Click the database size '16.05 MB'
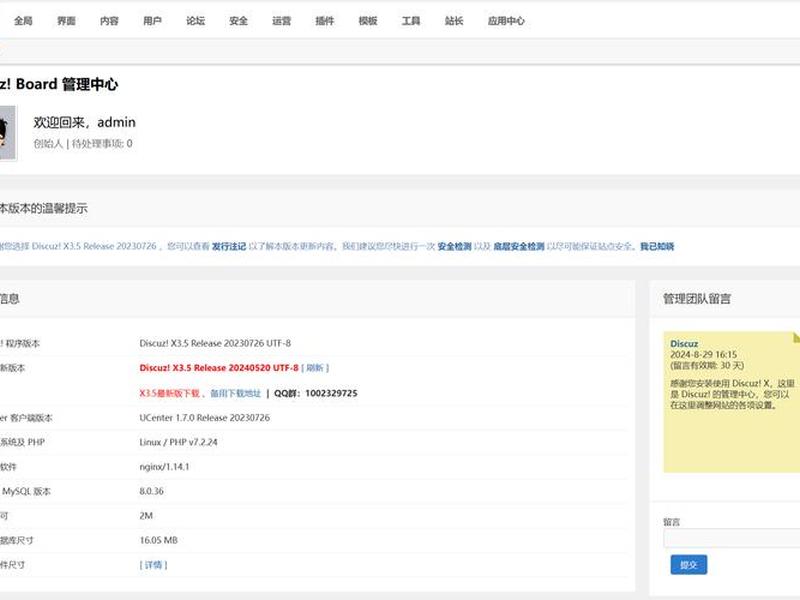 click(159, 540)
